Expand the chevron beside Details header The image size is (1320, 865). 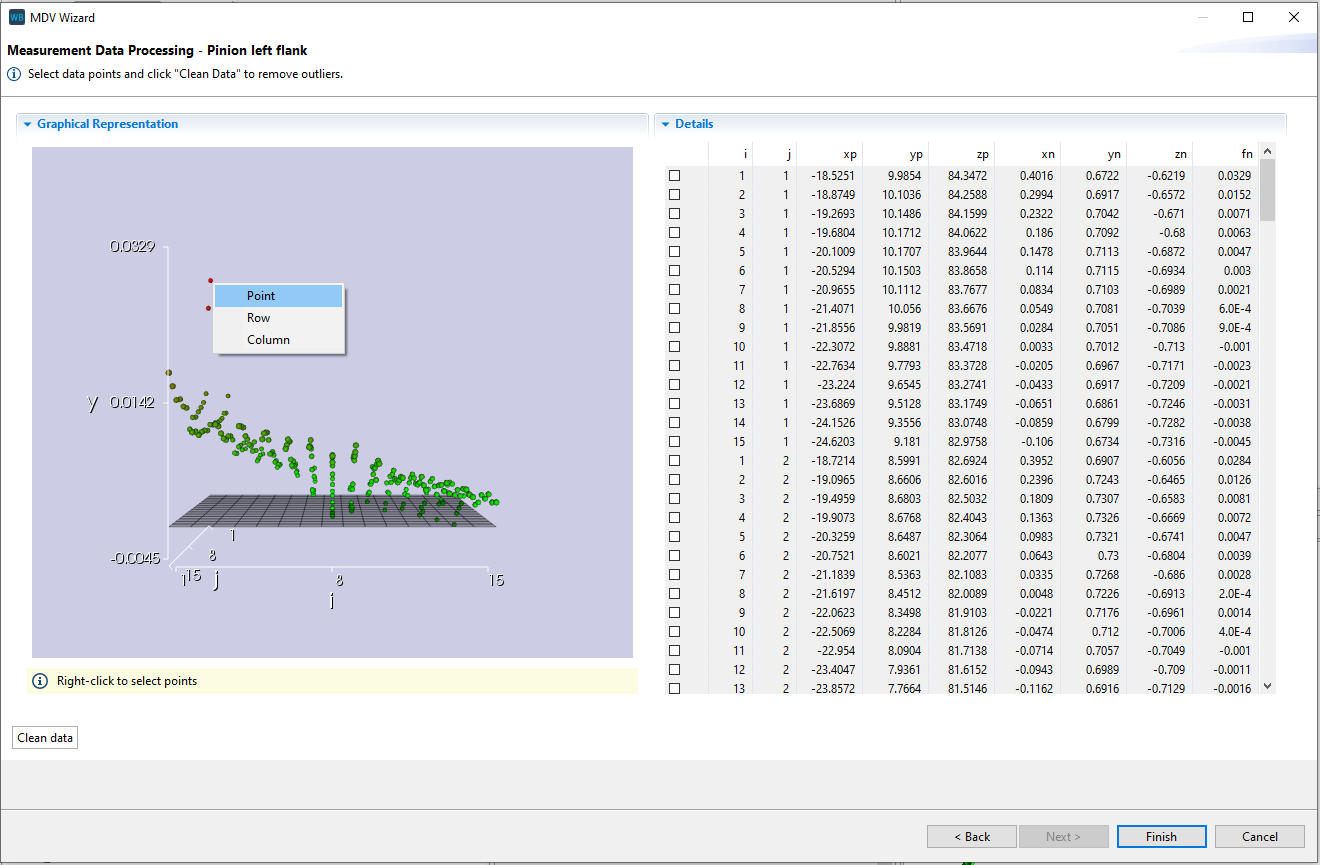pyautogui.click(x=665, y=123)
